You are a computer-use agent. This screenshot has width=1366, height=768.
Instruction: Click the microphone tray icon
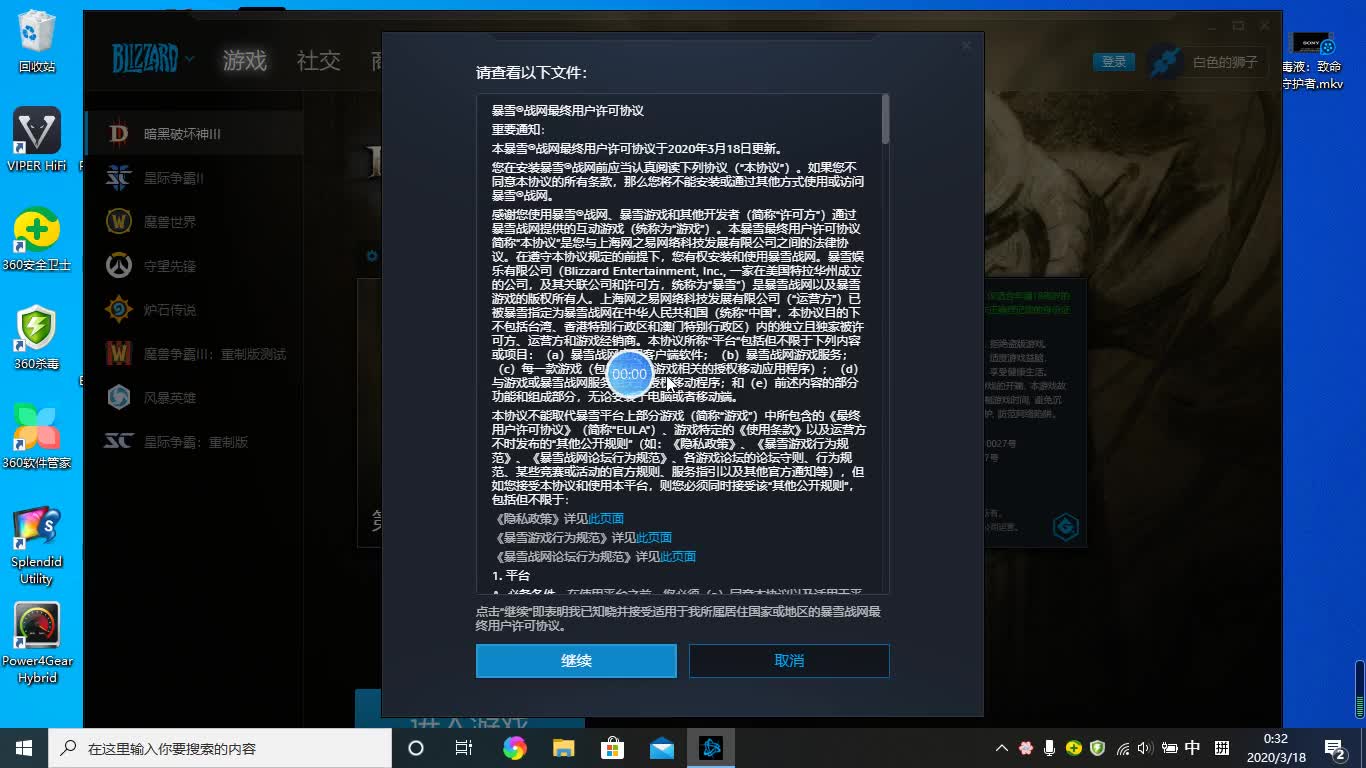1049,748
